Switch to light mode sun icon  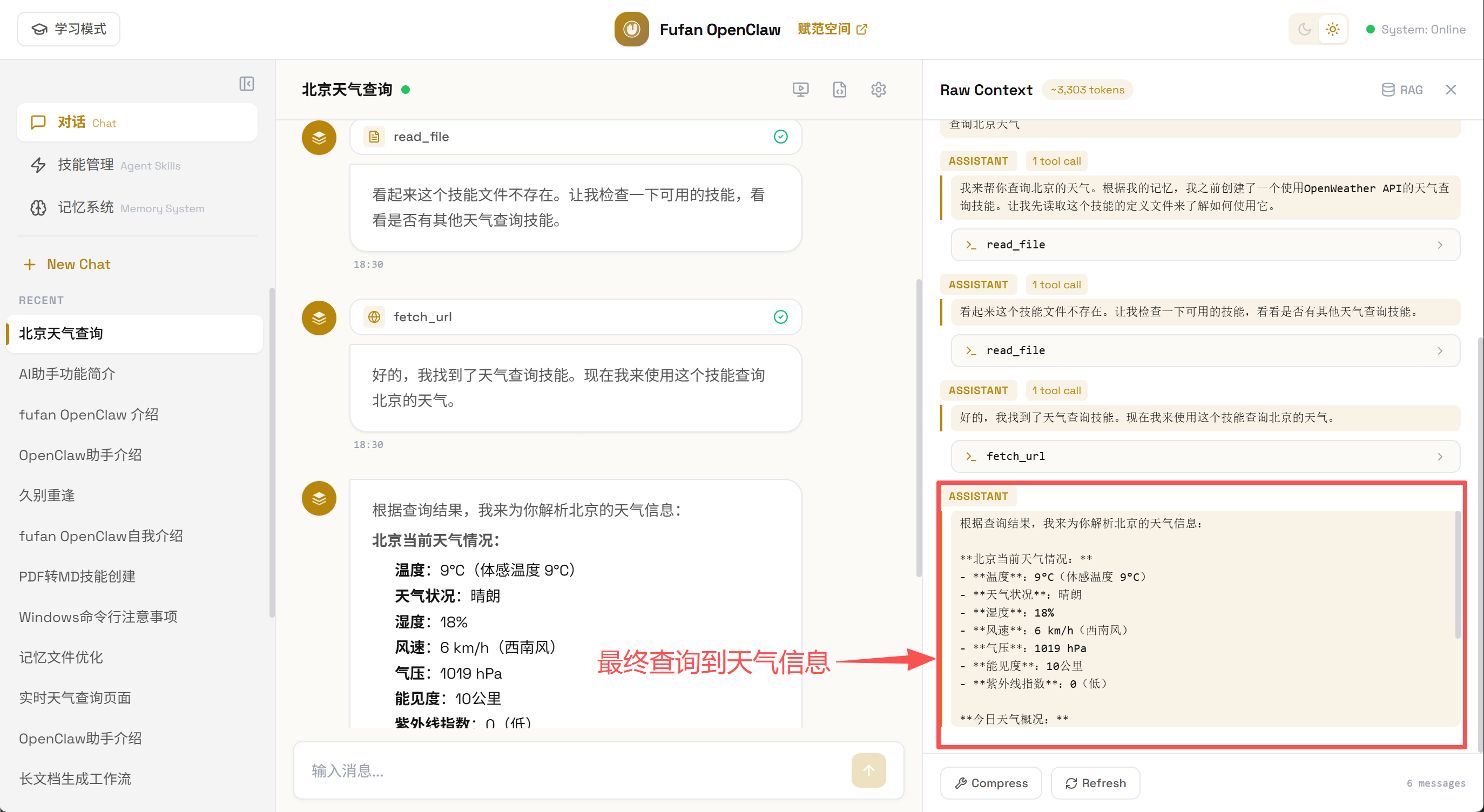(x=1332, y=29)
